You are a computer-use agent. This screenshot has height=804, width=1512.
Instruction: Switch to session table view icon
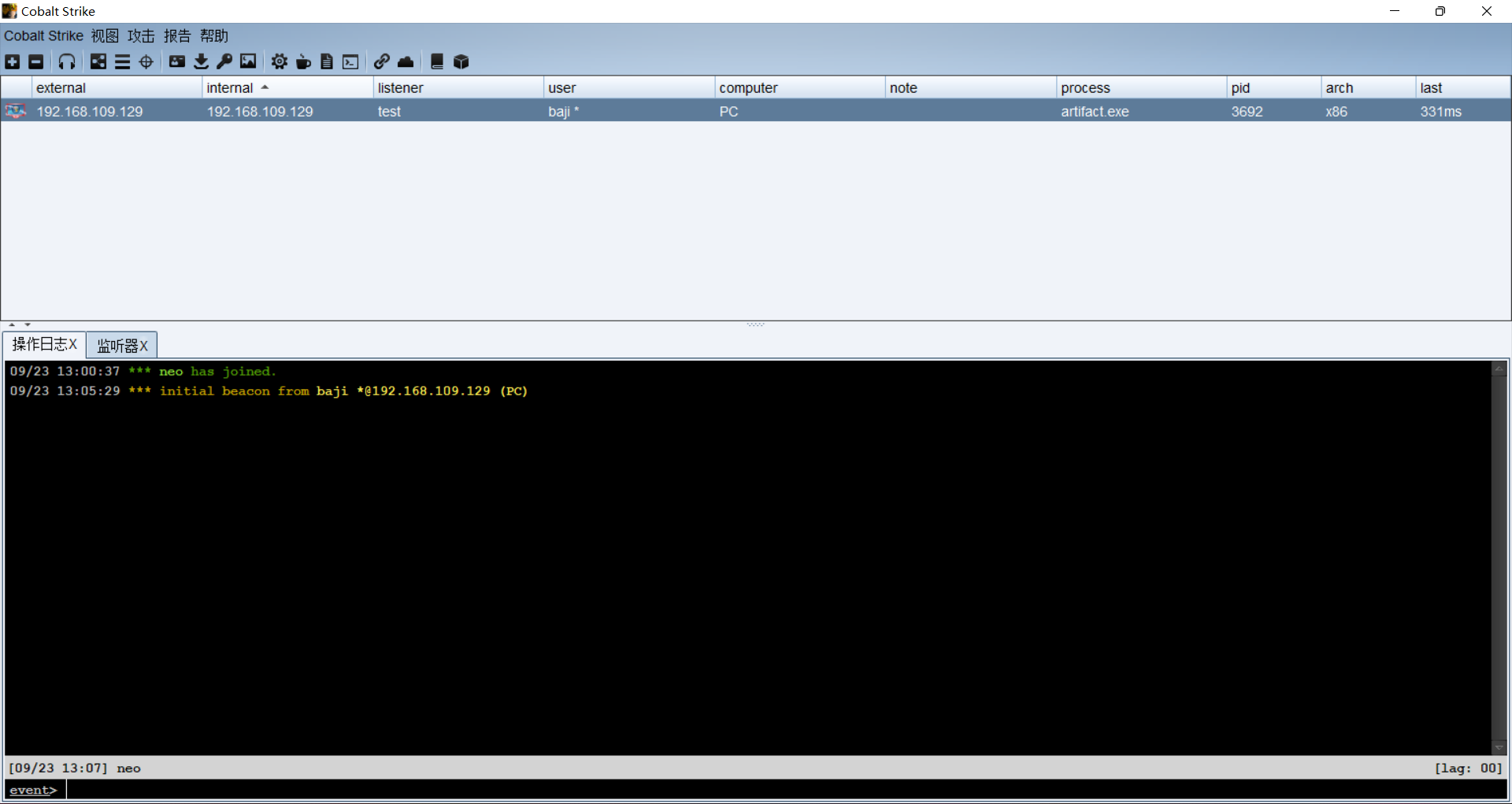122,61
